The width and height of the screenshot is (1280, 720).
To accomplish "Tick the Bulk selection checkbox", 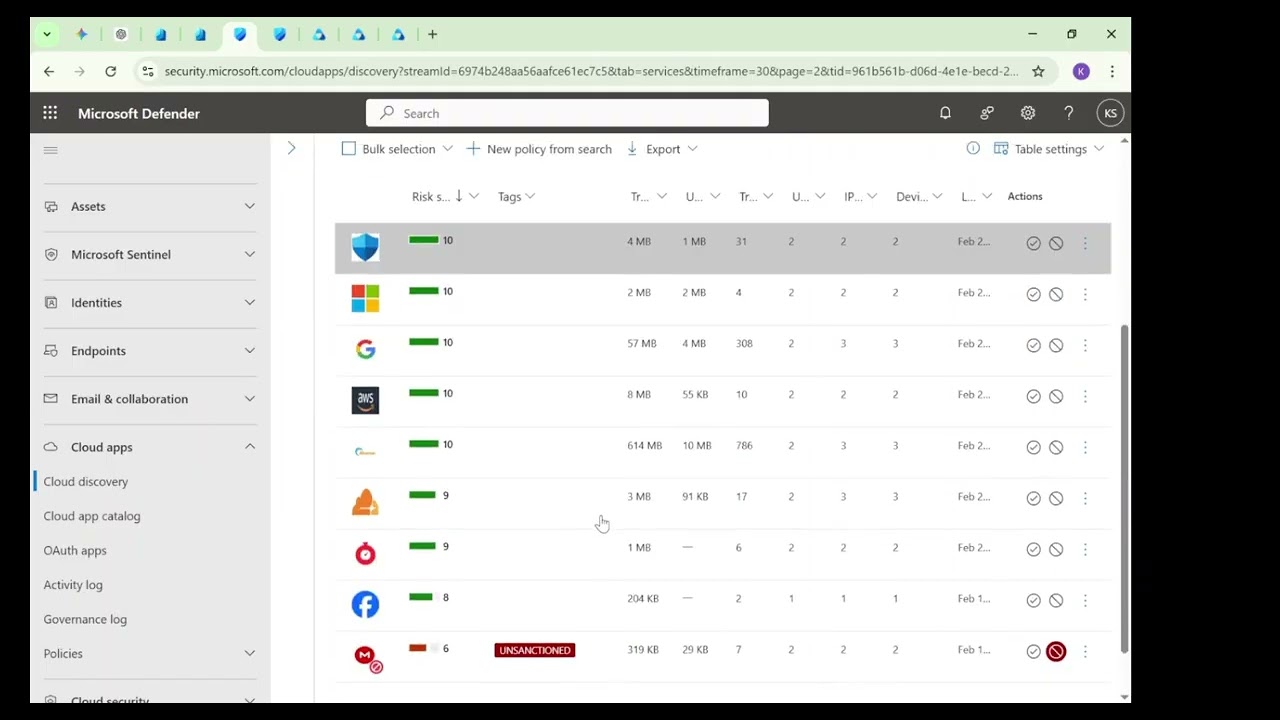I will [x=348, y=148].
